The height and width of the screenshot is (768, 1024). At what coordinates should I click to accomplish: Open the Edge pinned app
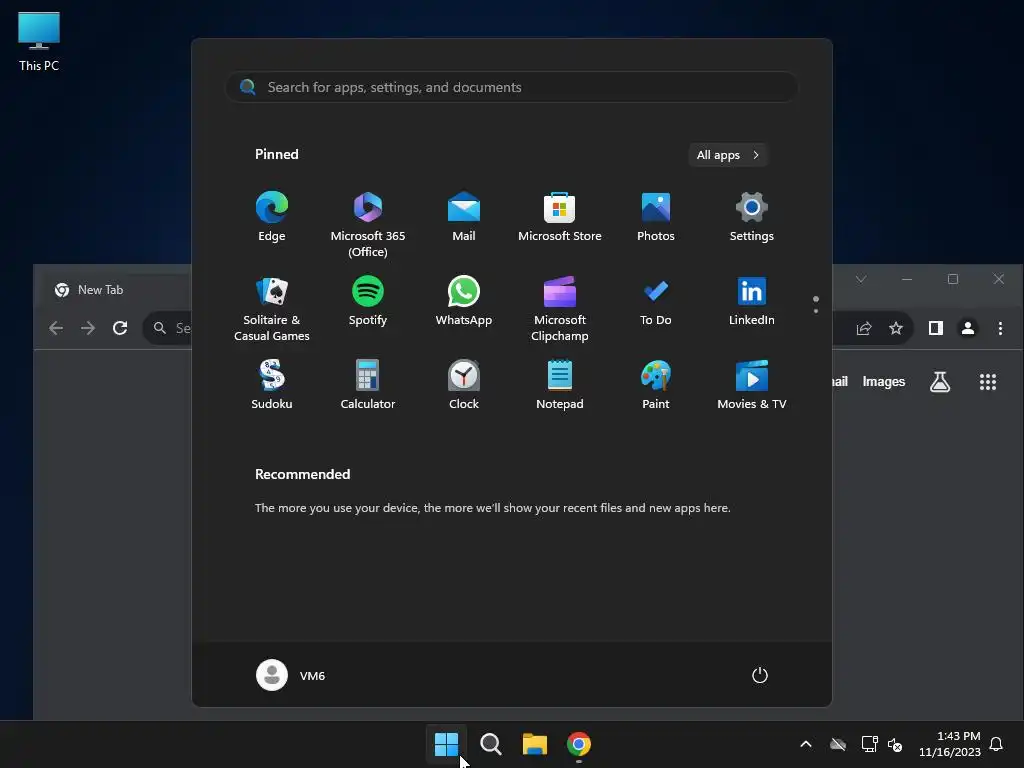tap(272, 217)
